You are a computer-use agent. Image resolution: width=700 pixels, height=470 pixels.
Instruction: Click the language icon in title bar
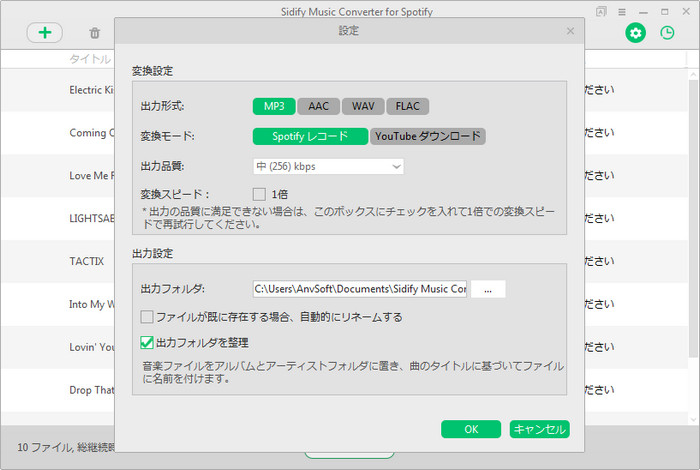coord(601,12)
